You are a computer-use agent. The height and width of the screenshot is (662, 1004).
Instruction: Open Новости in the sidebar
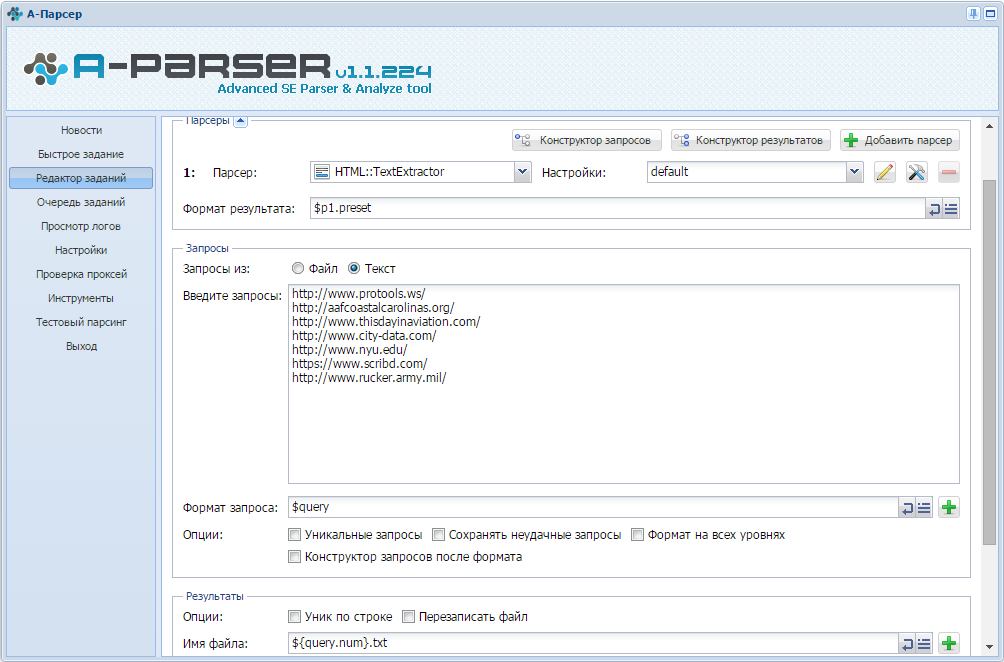coord(81,130)
